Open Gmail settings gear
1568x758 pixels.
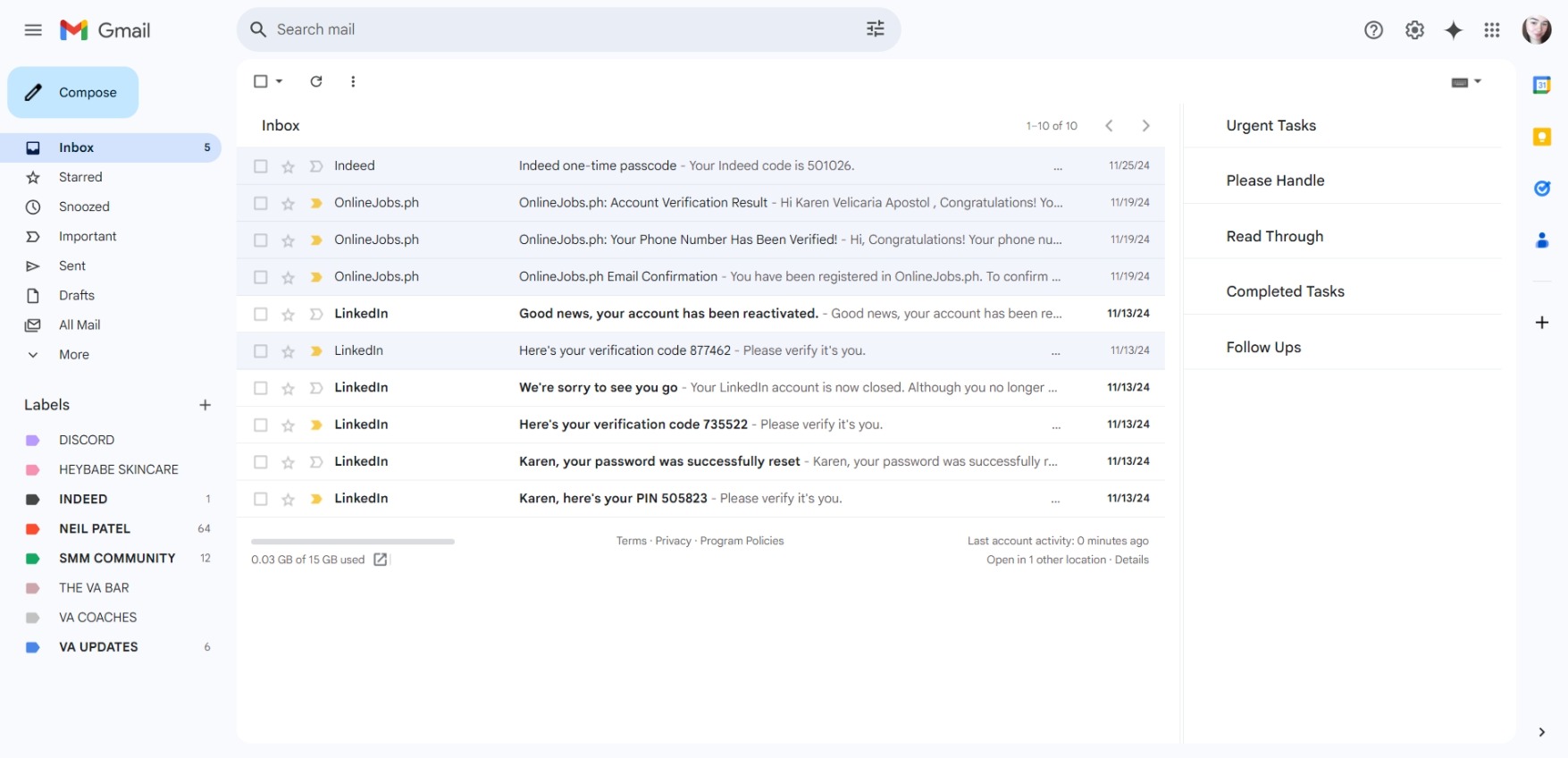tap(1414, 30)
